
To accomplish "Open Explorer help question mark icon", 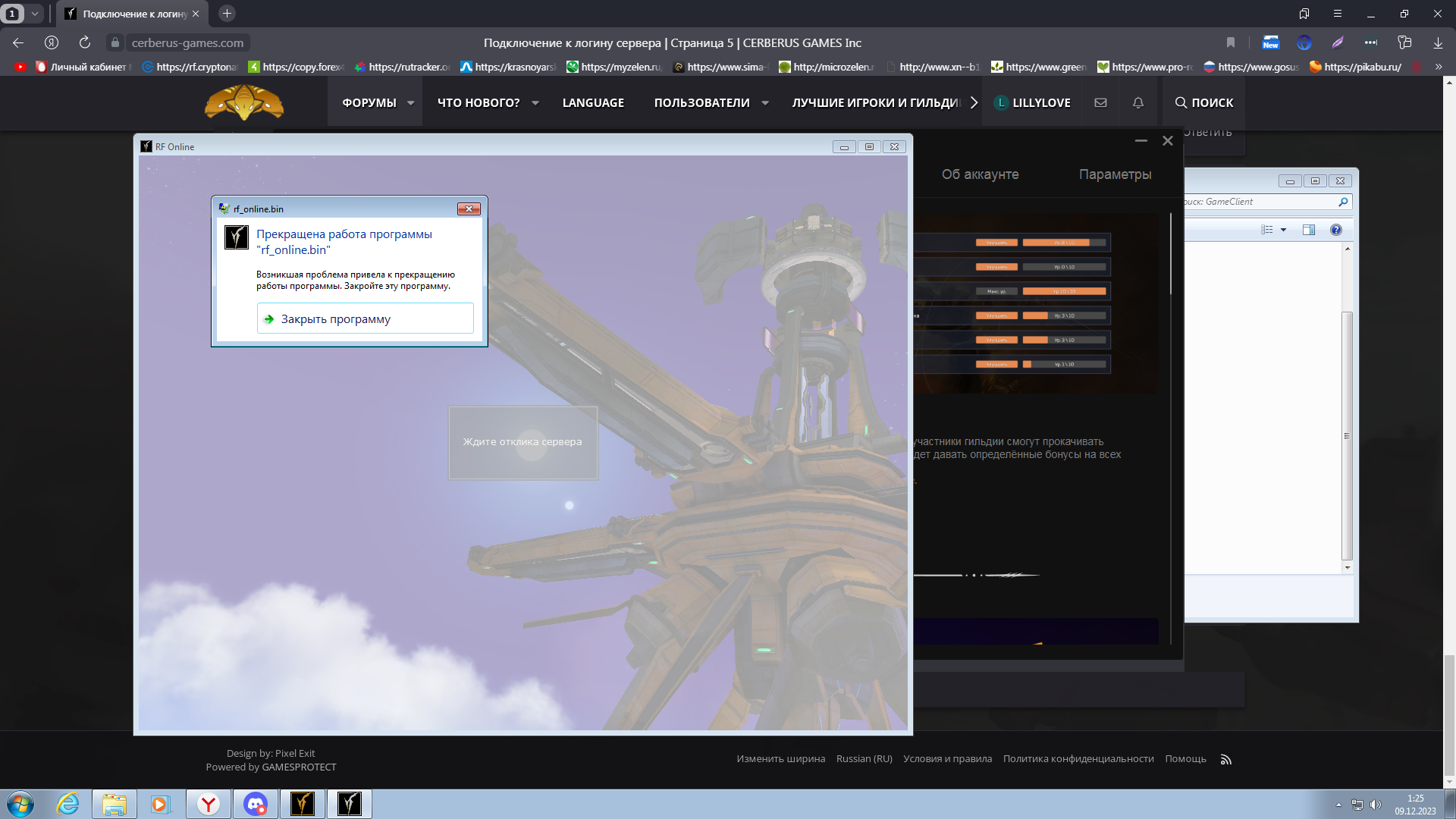I will coord(1336,230).
